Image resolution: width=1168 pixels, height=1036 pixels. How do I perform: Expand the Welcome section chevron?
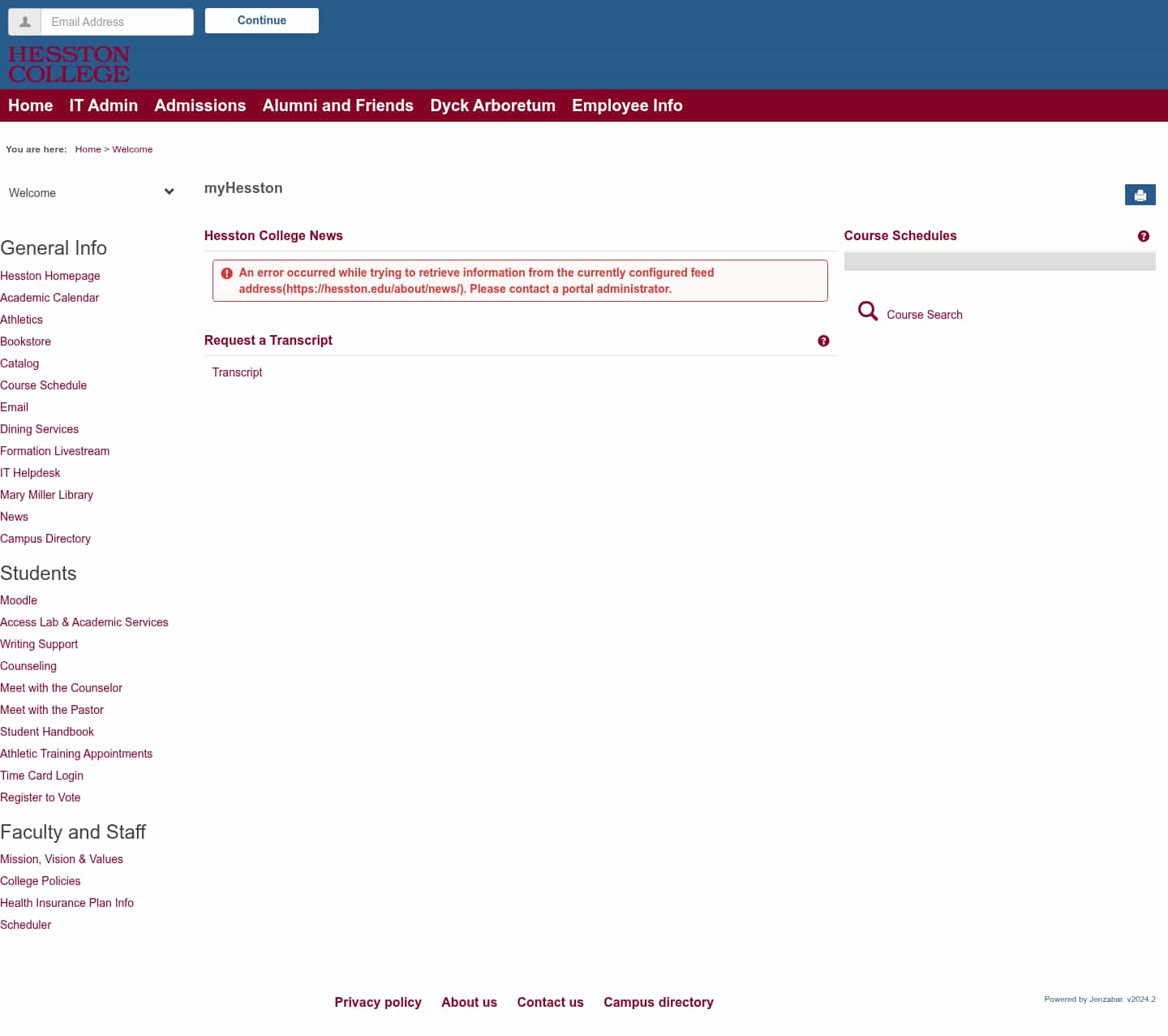coord(170,191)
